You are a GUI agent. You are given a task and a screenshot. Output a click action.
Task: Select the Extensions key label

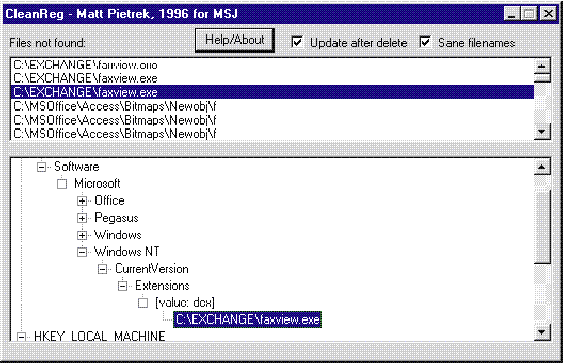click(162, 286)
